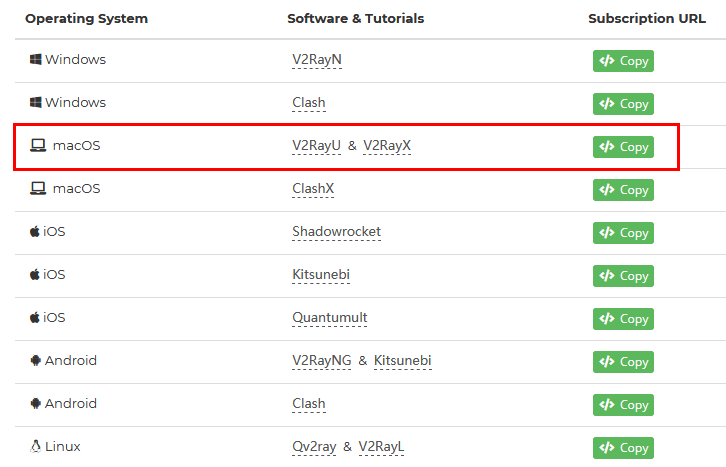Open the V2RayN tutorial link

point(316,60)
